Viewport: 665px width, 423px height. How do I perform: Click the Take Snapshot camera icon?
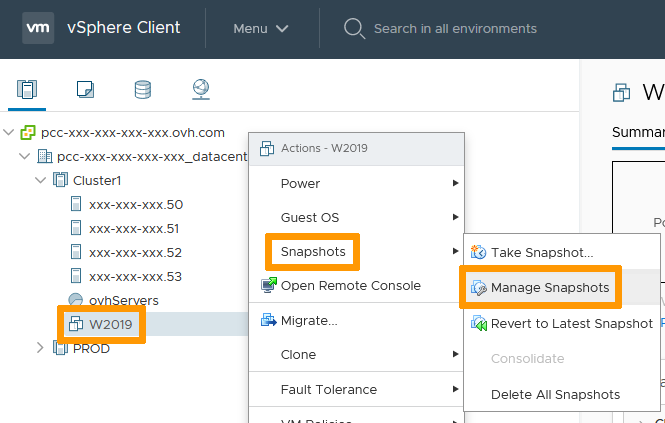coord(478,253)
